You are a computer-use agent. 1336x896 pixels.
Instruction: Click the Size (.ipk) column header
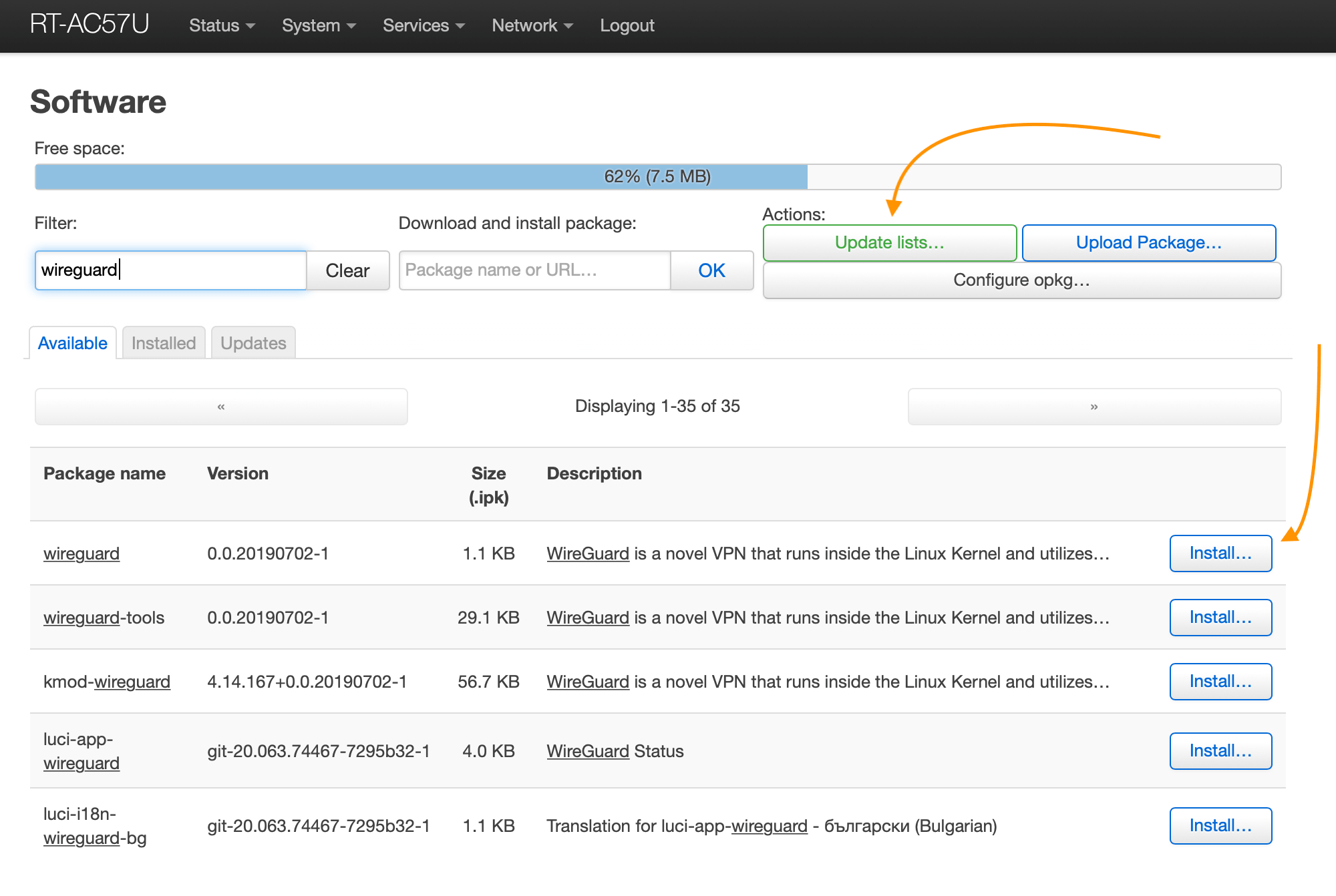point(488,485)
